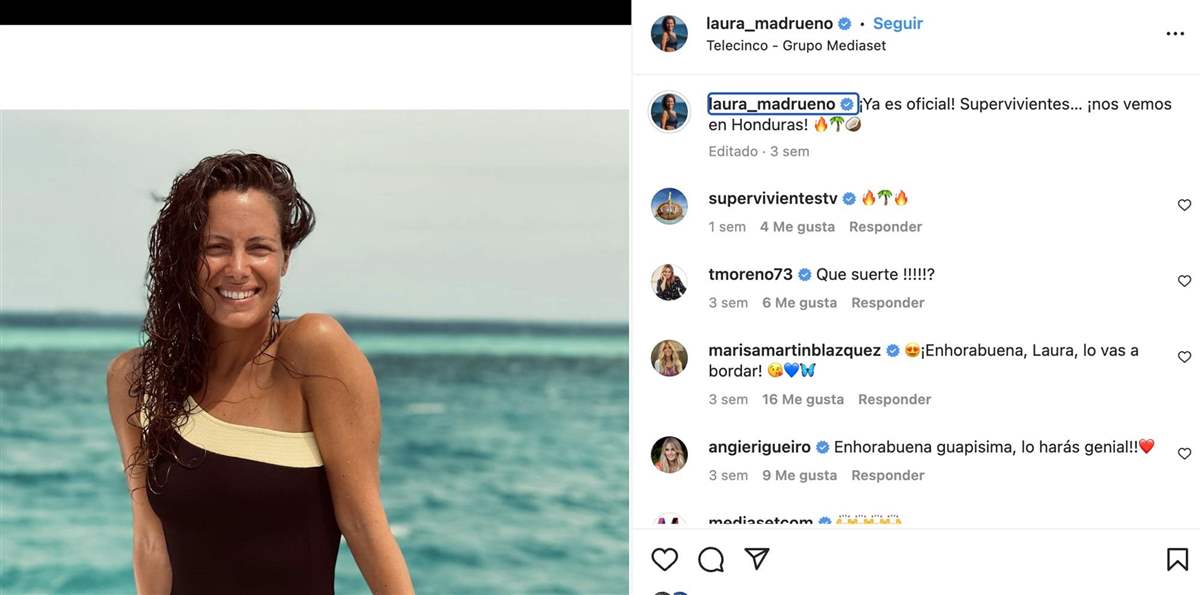This screenshot has height=595, width=1200.
Task: View the 16 likes on marisamartinblazquez's comment
Action: pyautogui.click(x=803, y=399)
